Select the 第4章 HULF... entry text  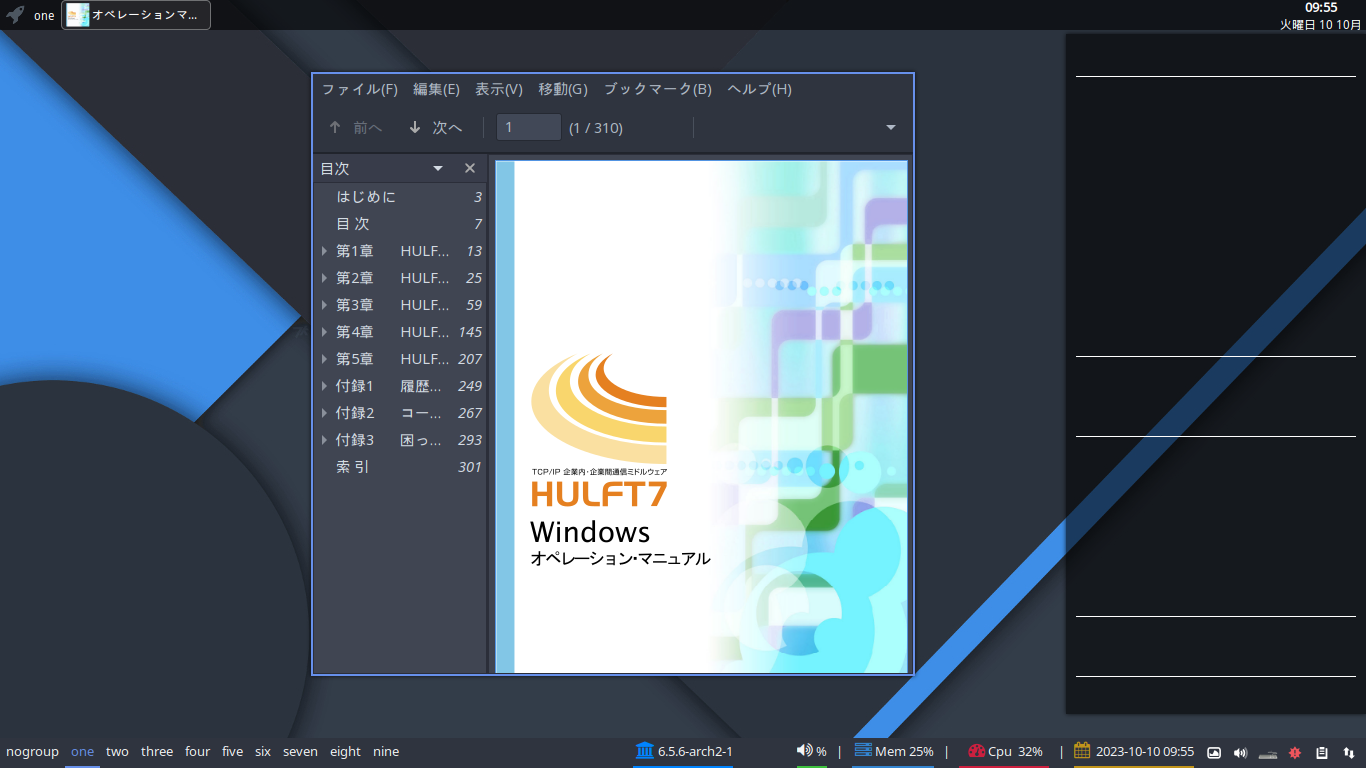click(393, 332)
